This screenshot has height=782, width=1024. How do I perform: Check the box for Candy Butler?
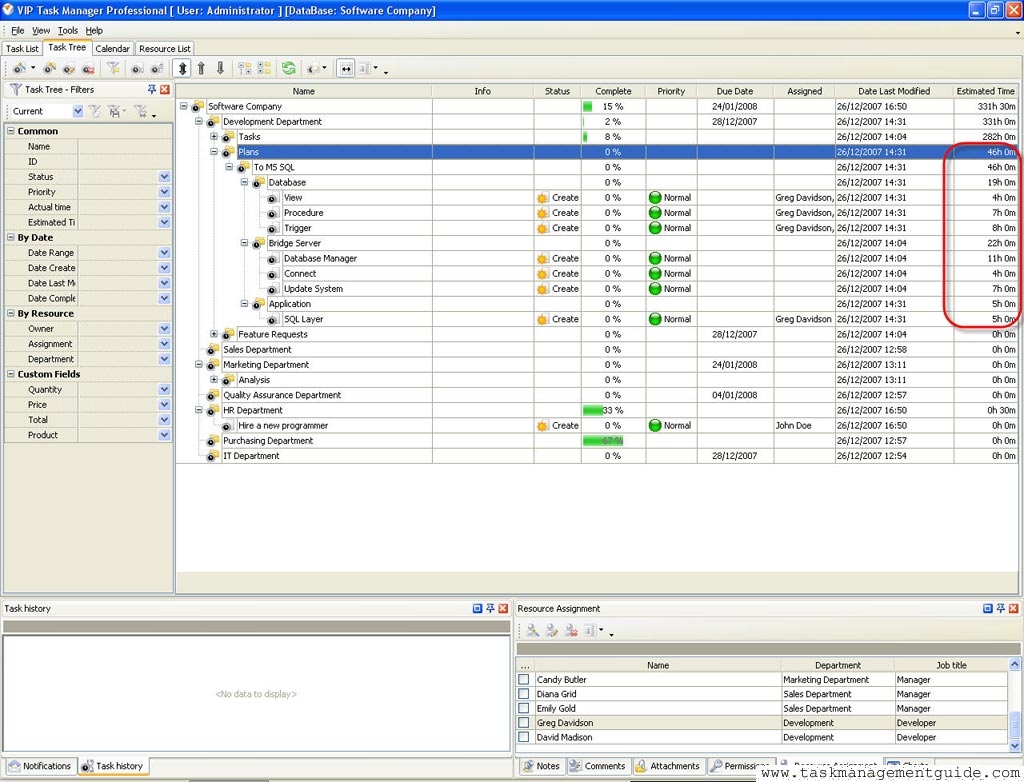(524, 679)
